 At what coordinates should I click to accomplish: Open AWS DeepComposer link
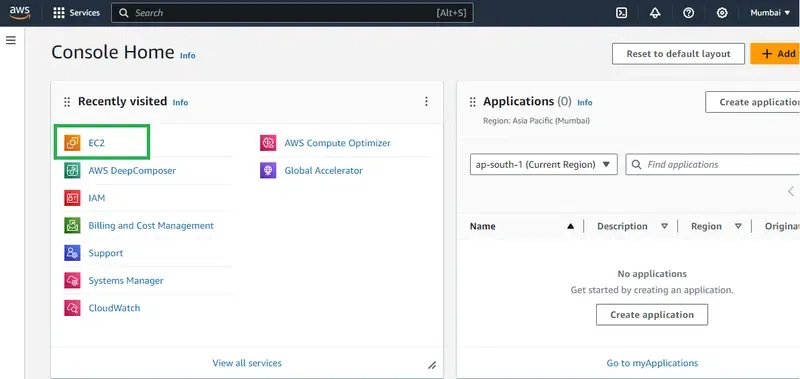[132, 171]
